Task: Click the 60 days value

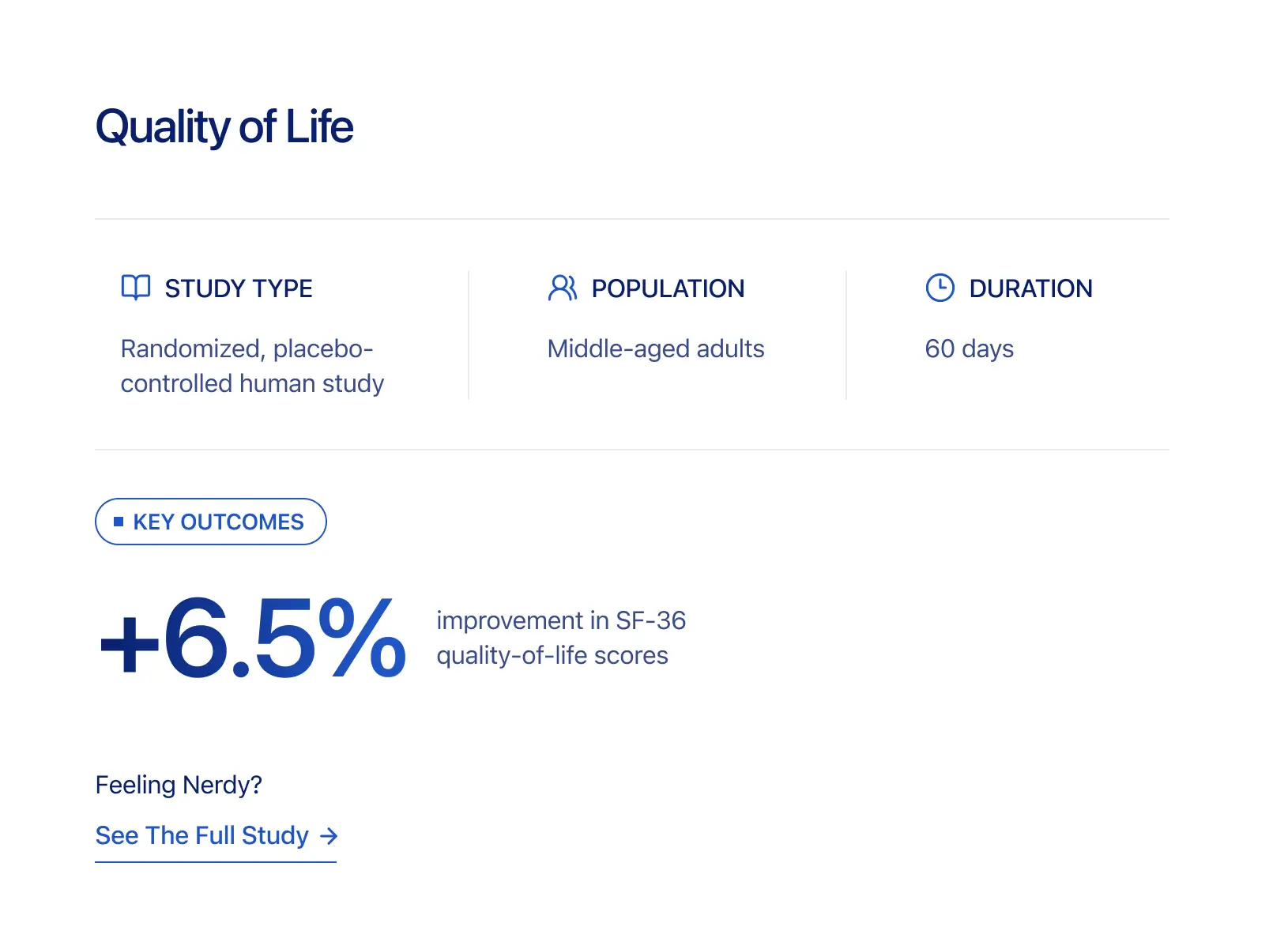Action: click(x=969, y=349)
